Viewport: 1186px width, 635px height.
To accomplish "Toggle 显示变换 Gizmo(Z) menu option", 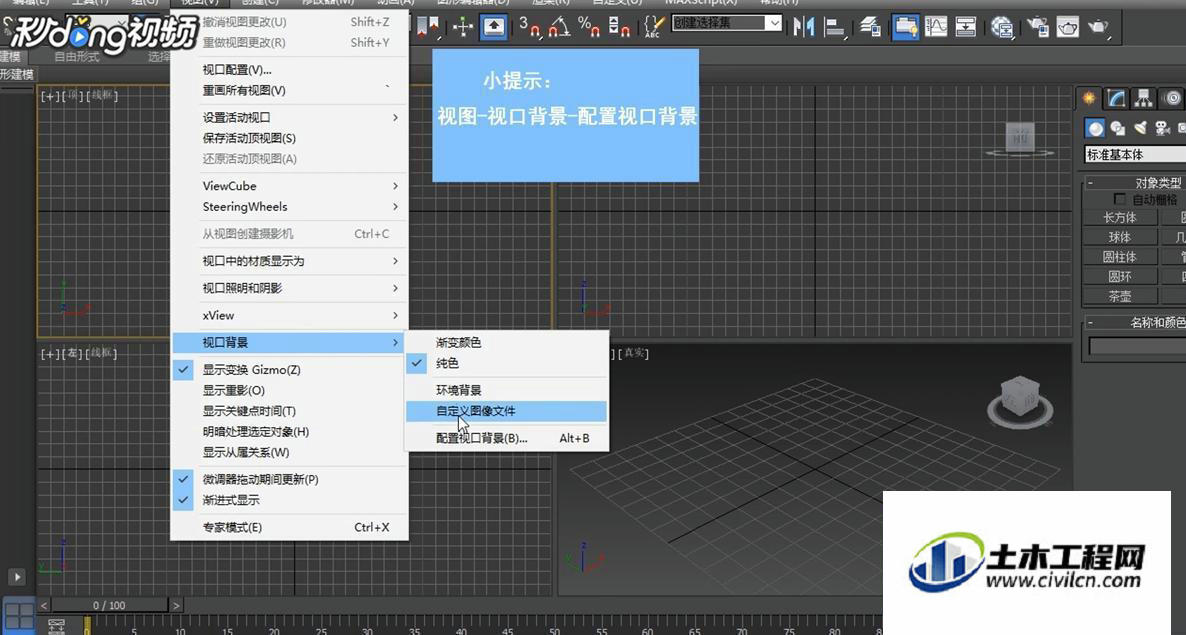I will (290, 370).
